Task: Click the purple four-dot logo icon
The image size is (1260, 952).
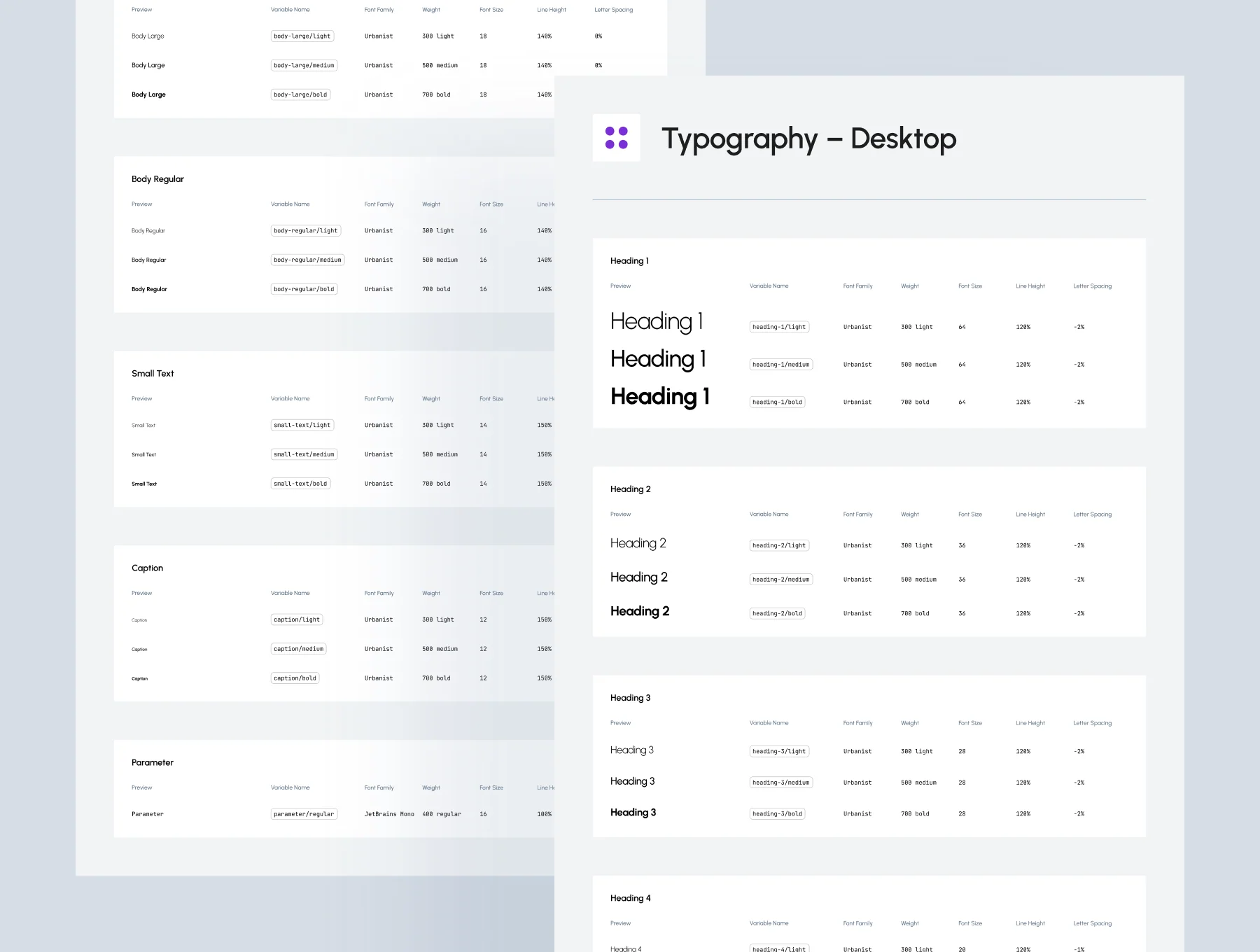Action: click(x=616, y=138)
